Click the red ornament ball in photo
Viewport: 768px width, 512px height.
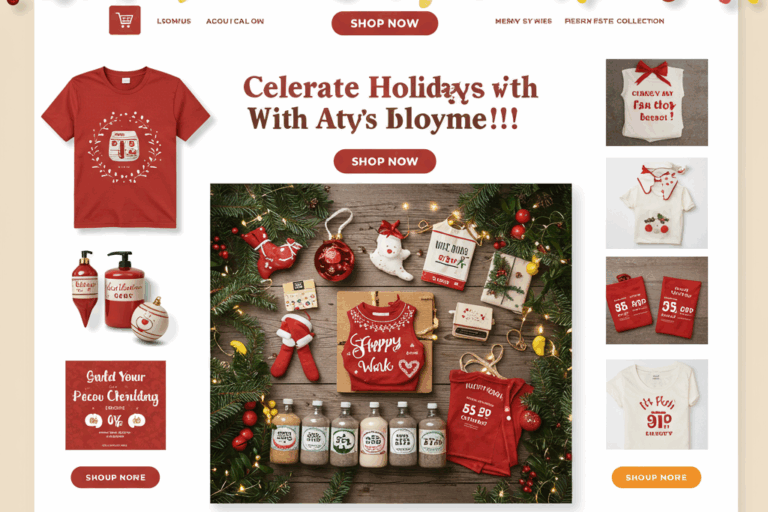(x=334, y=260)
